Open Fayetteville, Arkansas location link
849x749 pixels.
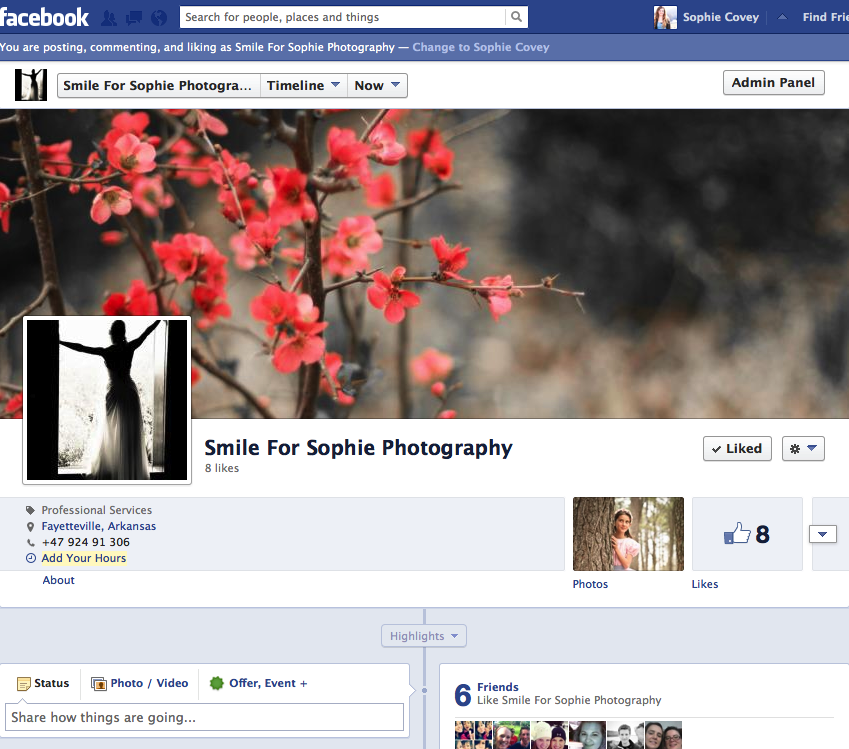pyautogui.click(x=99, y=526)
